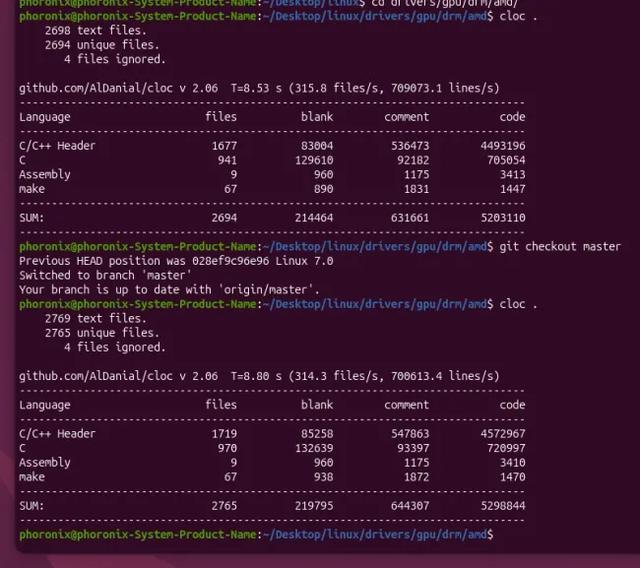Click '700613.4 lines/s' in cloc header
The width and height of the screenshot is (640, 568).
(442, 376)
